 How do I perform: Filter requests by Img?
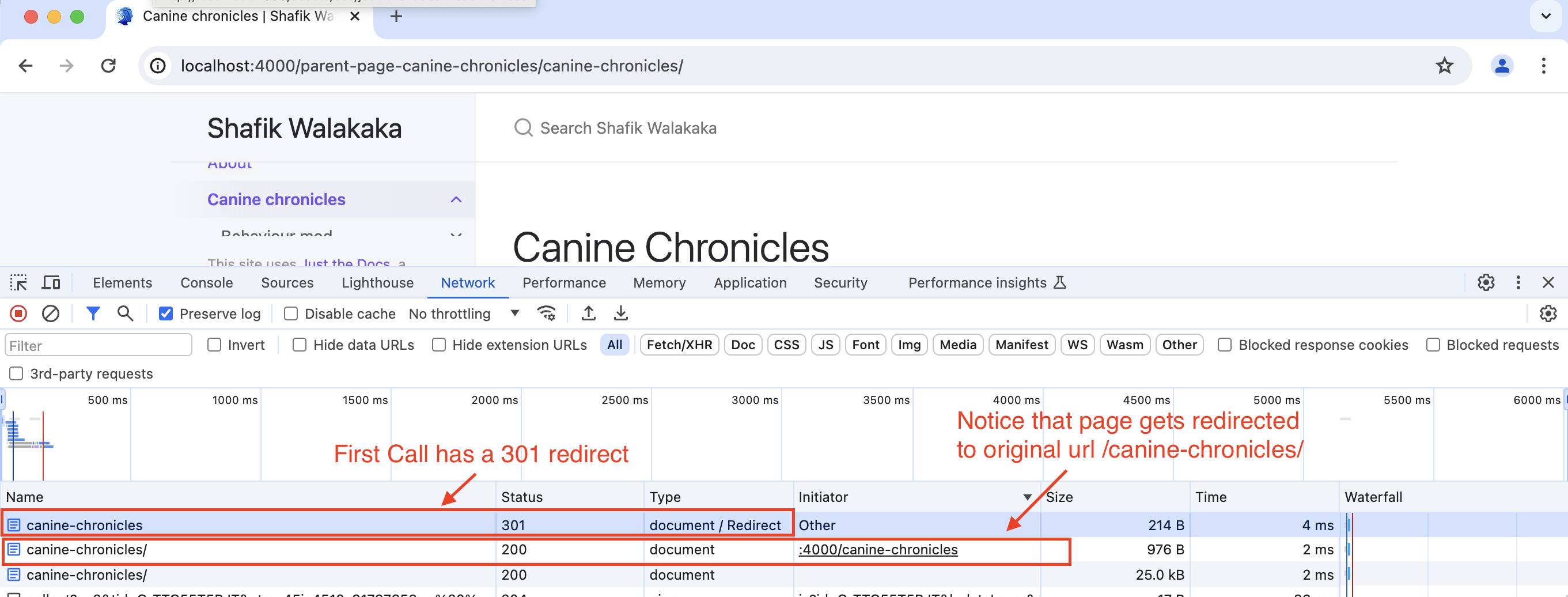pos(910,345)
